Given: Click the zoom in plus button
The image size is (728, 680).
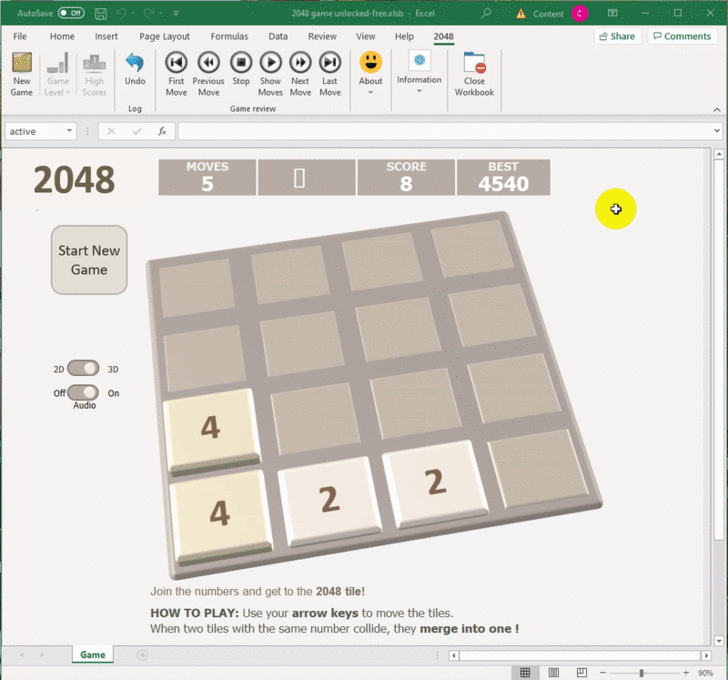Looking at the screenshot, I should pyautogui.click(x=686, y=673).
